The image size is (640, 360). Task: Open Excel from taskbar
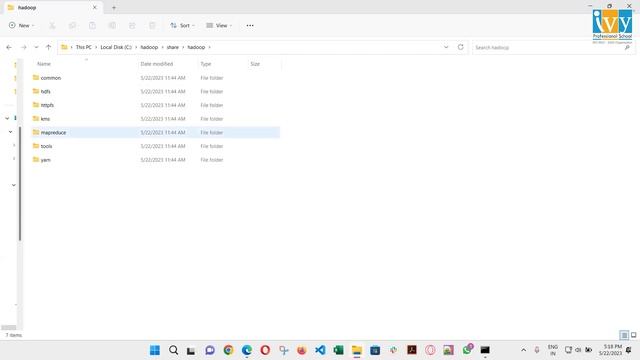pyautogui.click(x=338, y=350)
